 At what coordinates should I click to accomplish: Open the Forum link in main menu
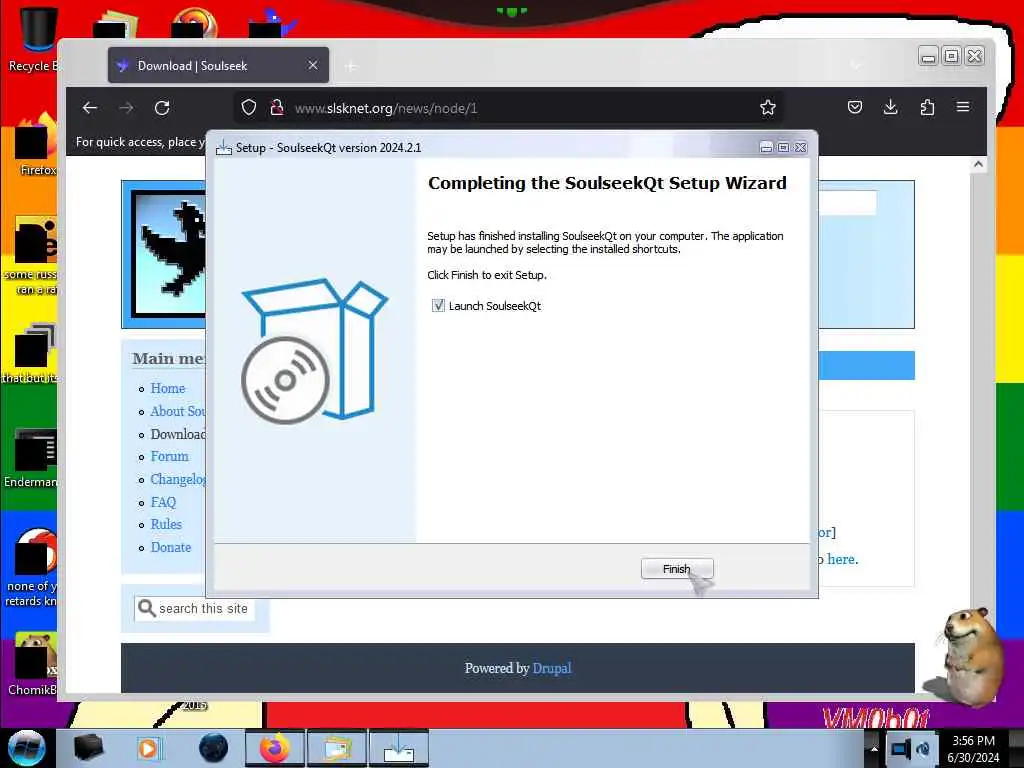coord(169,456)
